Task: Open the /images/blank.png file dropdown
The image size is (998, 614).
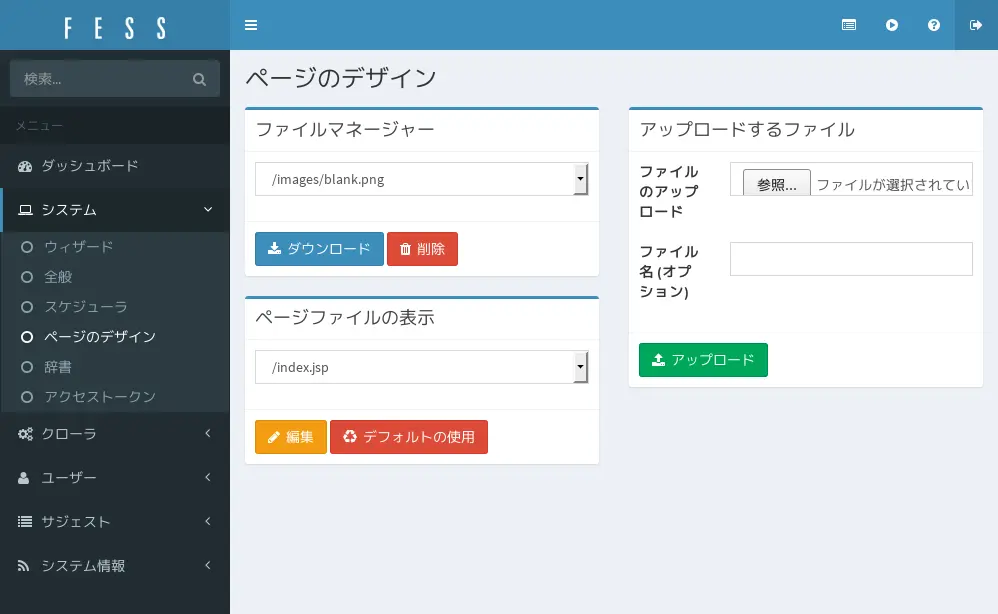Action: [x=421, y=180]
